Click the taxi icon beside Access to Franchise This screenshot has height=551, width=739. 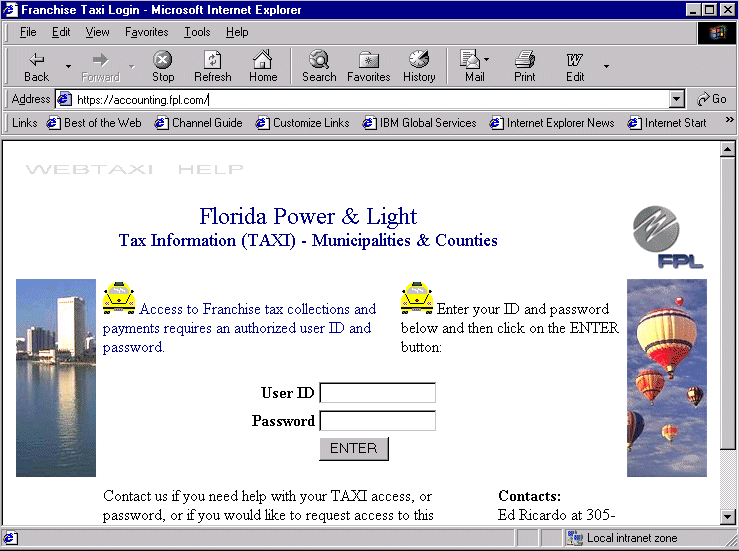pyautogui.click(x=119, y=298)
